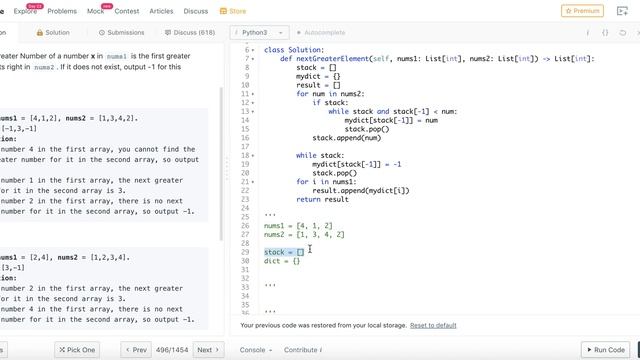Click the editor info icon
Viewport: 640px width, 360px height.
click(588, 33)
